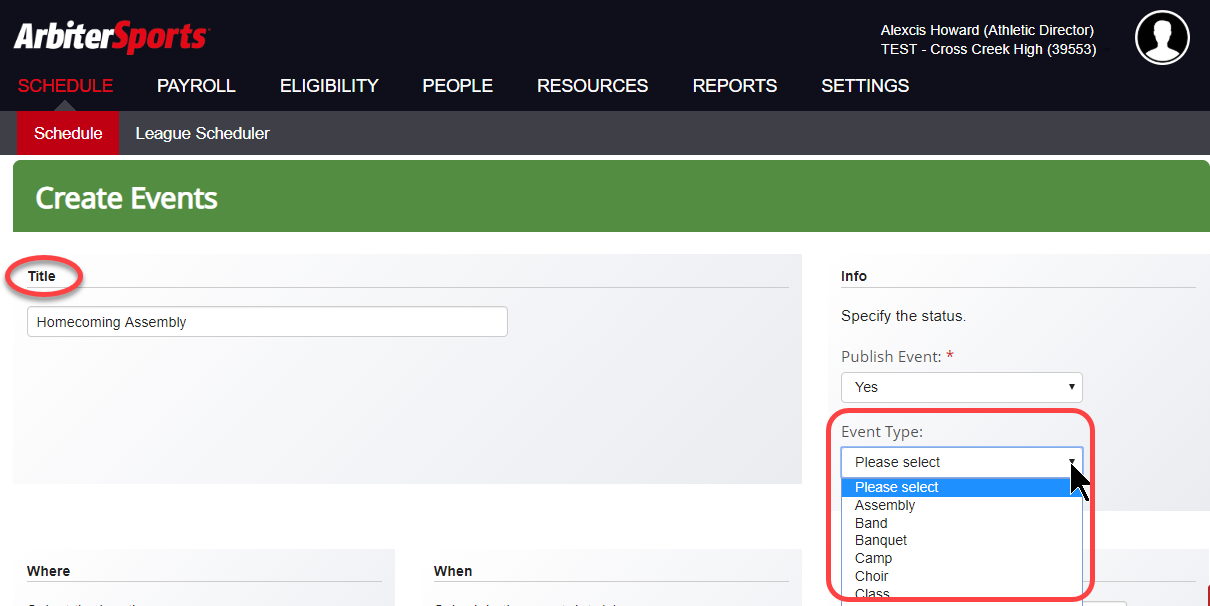The height and width of the screenshot is (606, 1210).
Task: Choose Banquet as the event type
Action: [880, 540]
